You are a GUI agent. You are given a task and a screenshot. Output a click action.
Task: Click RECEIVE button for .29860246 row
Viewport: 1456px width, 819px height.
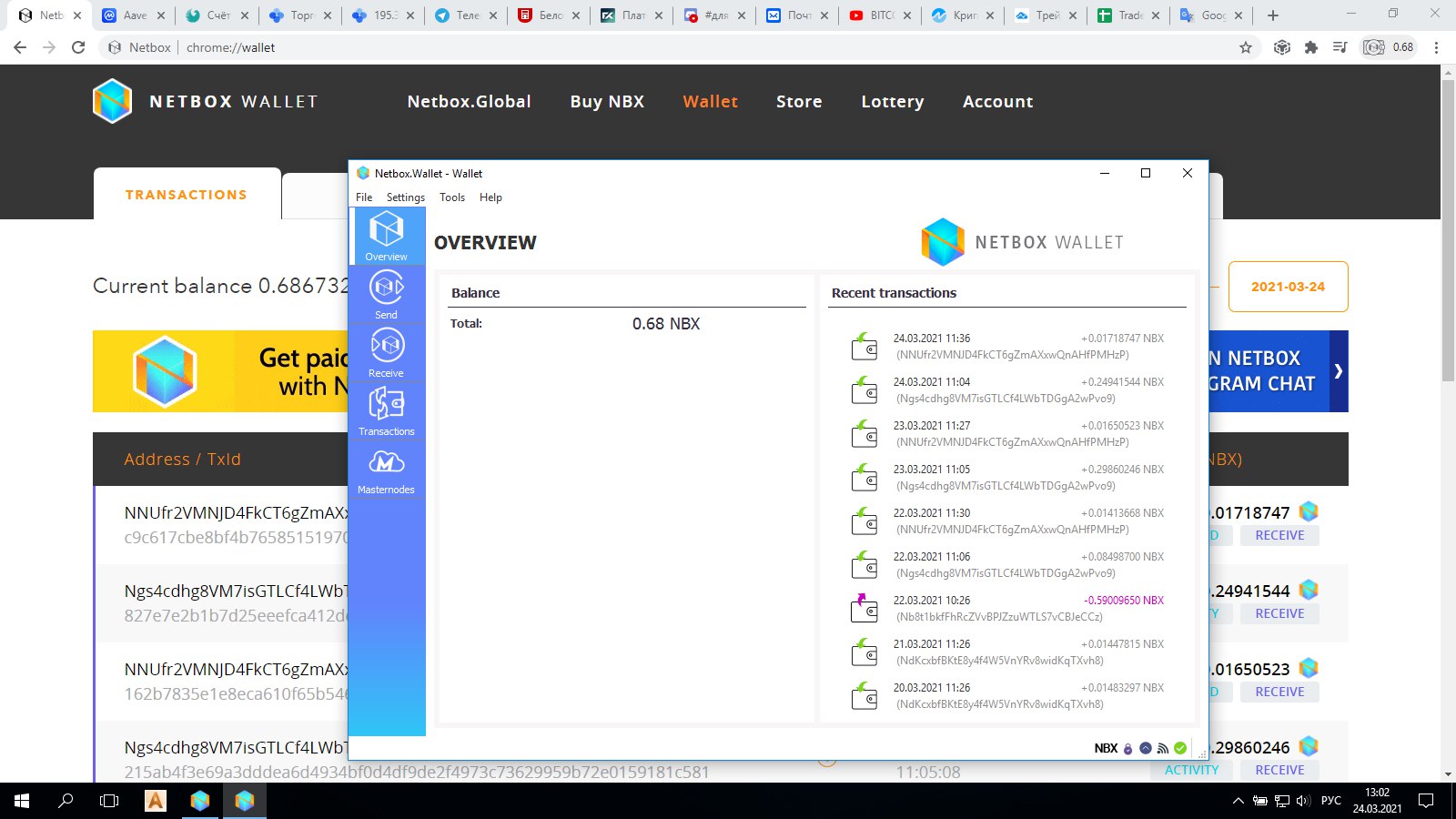tap(1279, 770)
